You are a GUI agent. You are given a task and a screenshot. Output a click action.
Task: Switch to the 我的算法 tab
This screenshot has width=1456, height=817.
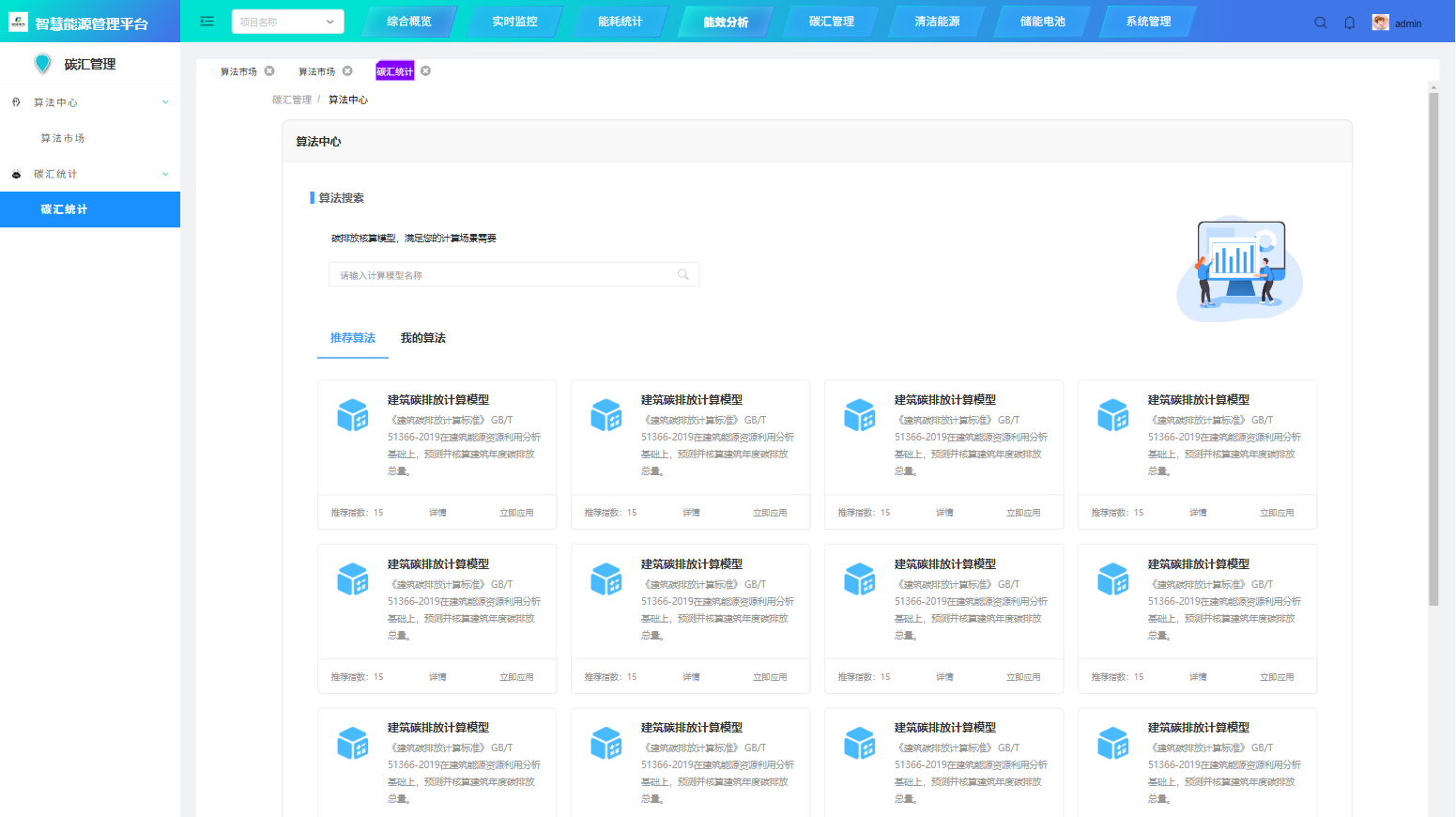(422, 338)
